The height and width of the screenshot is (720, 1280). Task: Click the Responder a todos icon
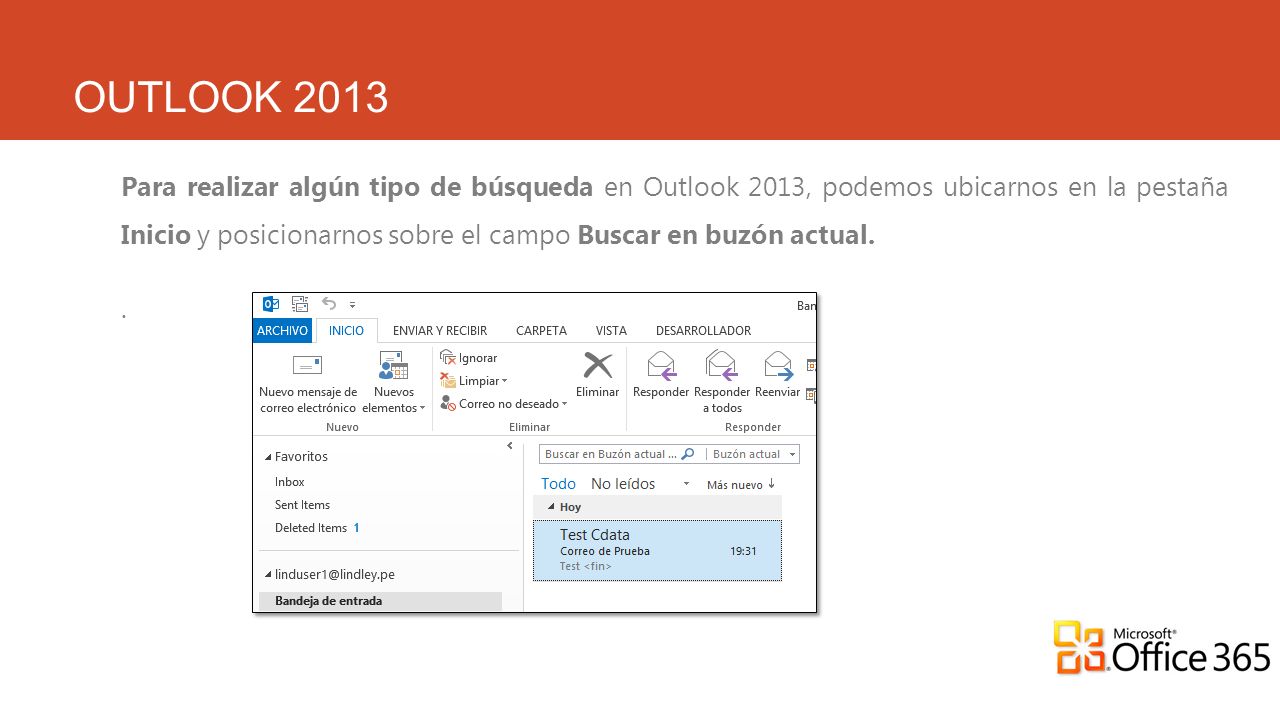pyautogui.click(x=721, y=366)
